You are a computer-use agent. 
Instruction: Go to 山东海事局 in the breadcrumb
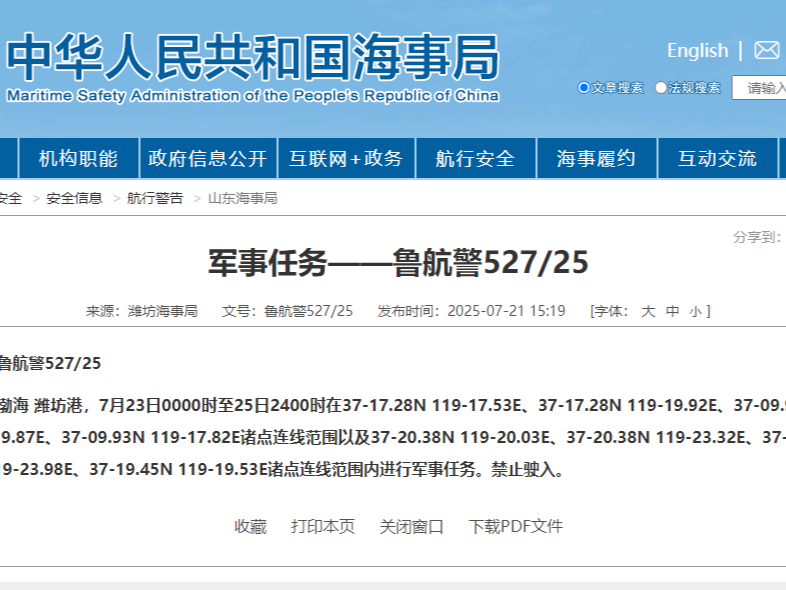pos(242,198)
